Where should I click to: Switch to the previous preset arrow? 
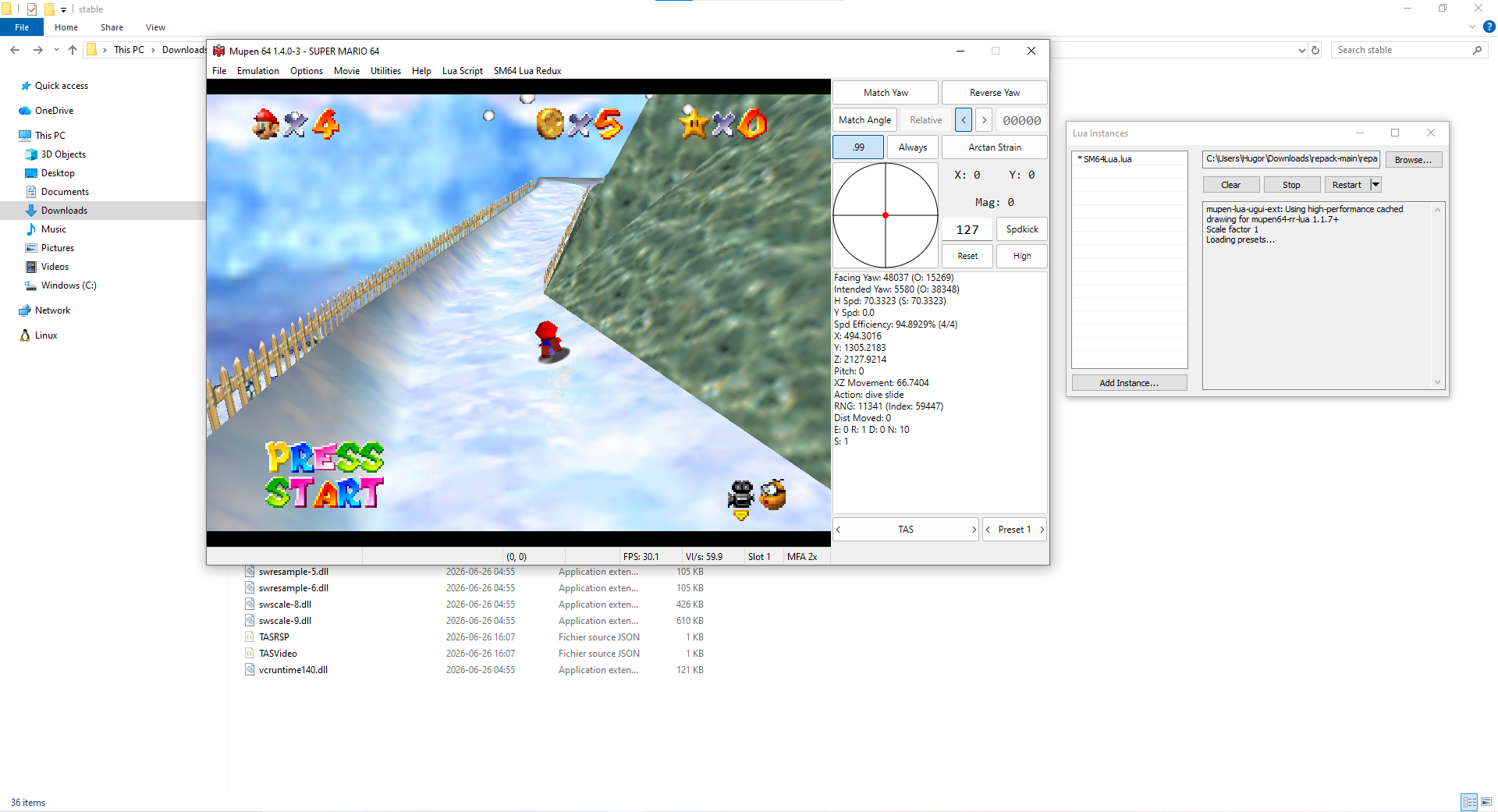(x=989, y=530)
